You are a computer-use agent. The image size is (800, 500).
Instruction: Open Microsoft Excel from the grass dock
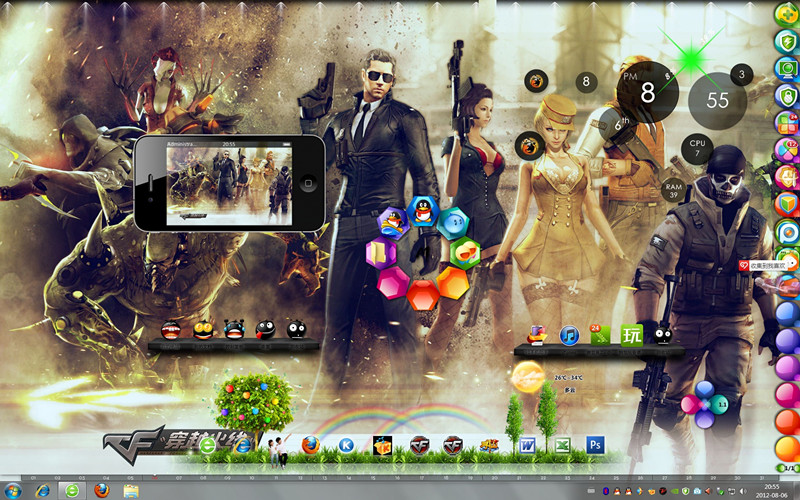coord(562,445)
